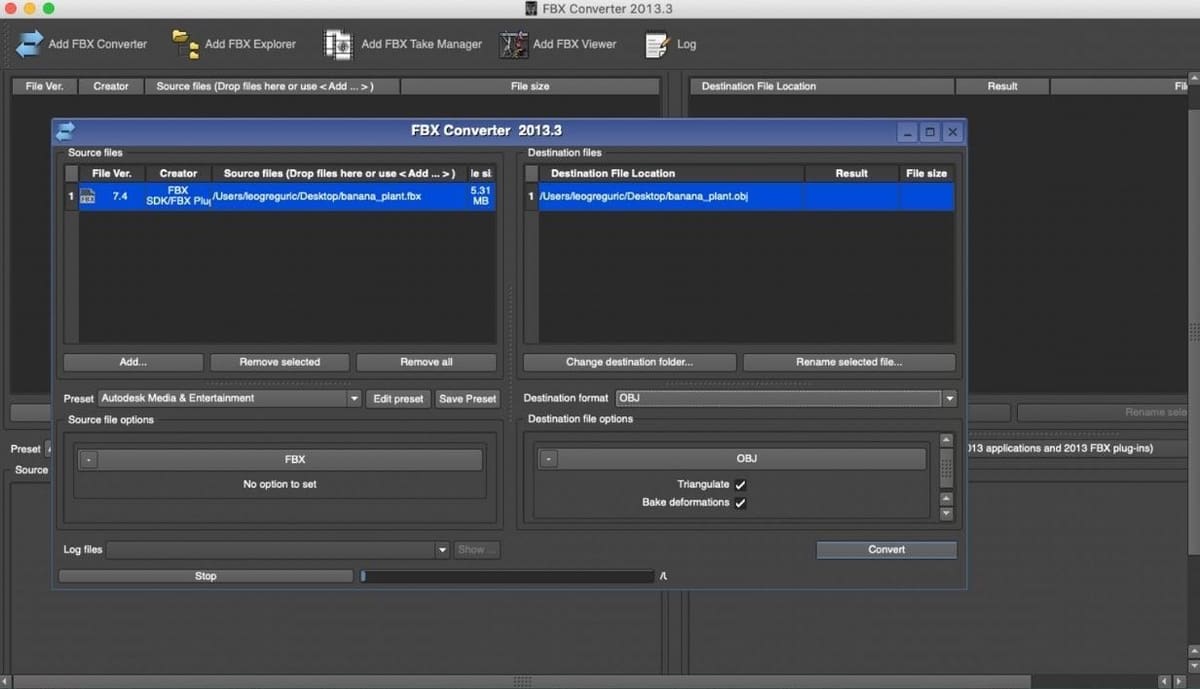Collapse the FBX source options section
This screenshot has height=689, width=1200.
(89, 460)
